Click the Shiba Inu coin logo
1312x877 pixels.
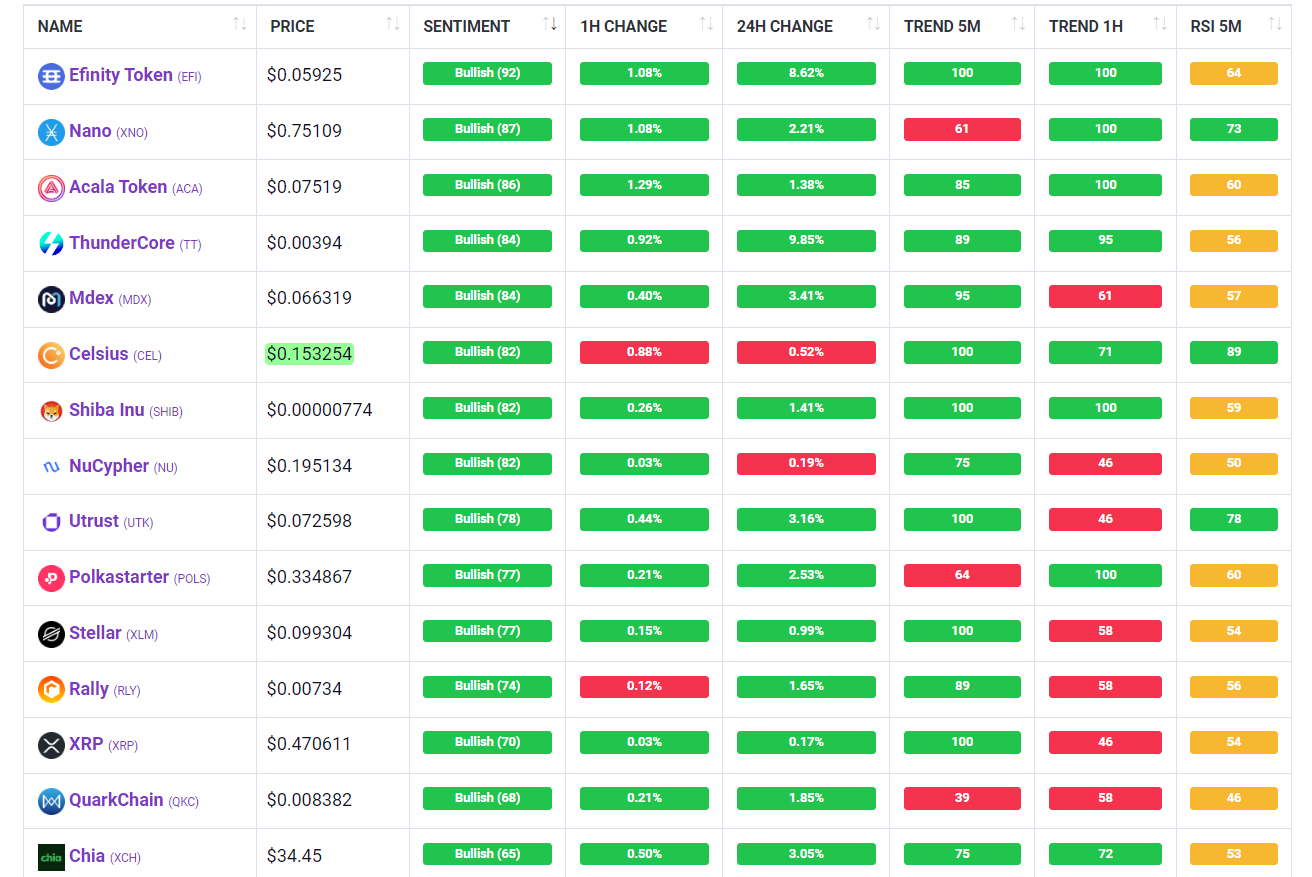[x=51, y=411]
